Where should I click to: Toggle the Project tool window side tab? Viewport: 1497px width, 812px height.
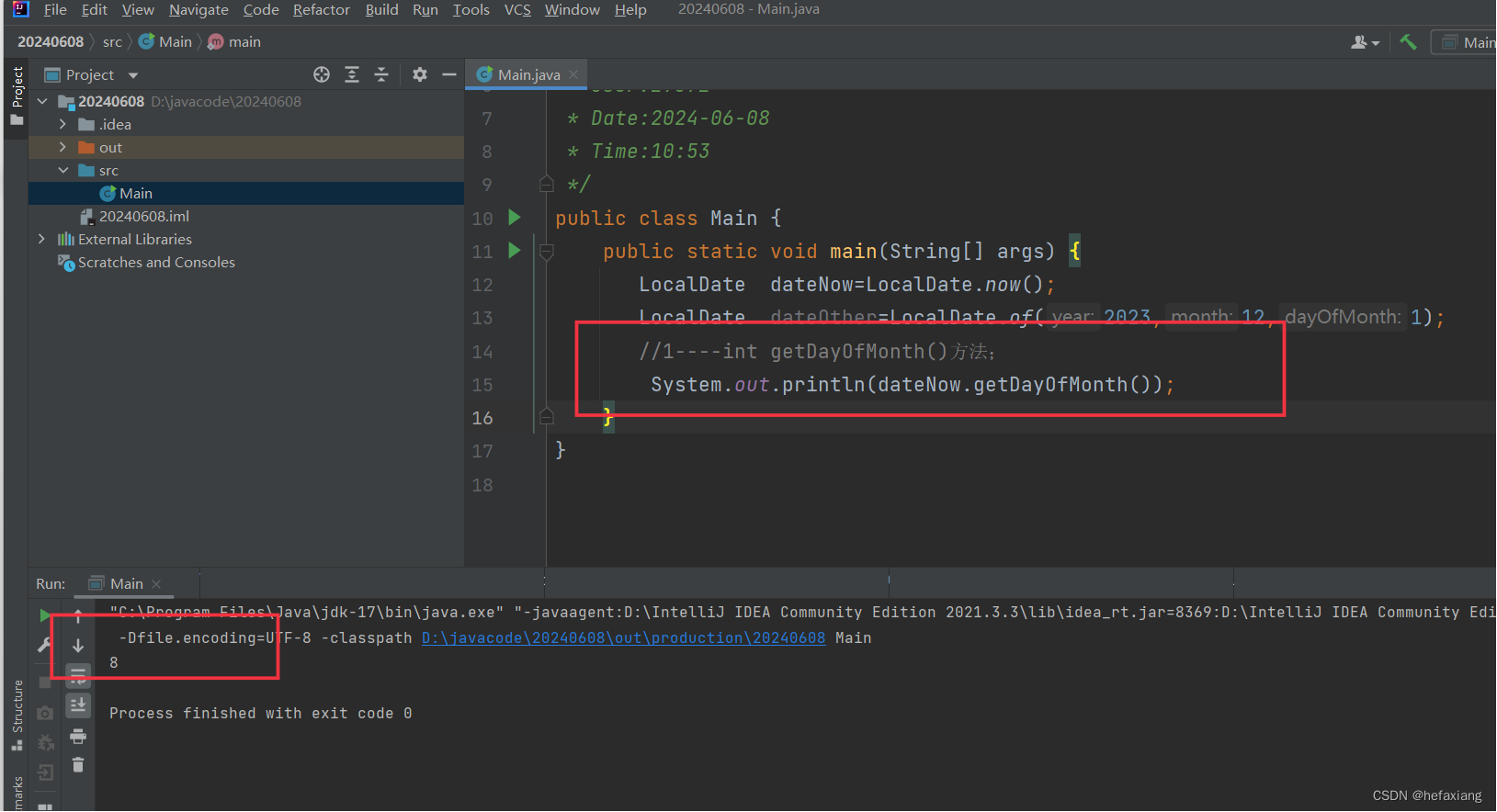tap(17, 96)
